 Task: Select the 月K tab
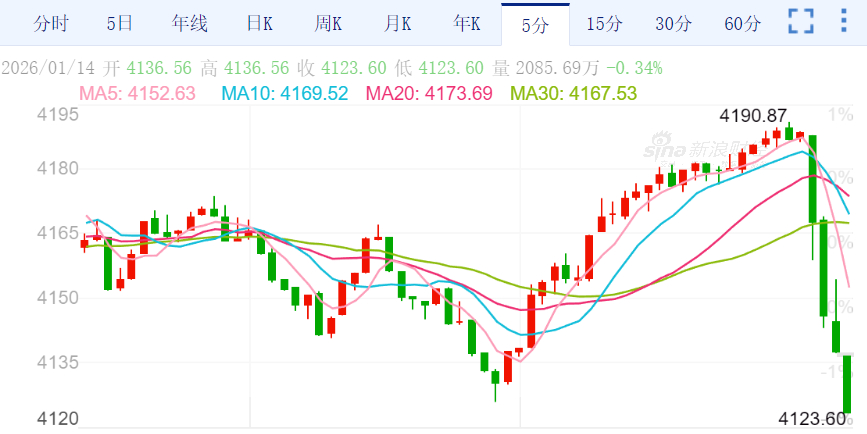point(398,24)
